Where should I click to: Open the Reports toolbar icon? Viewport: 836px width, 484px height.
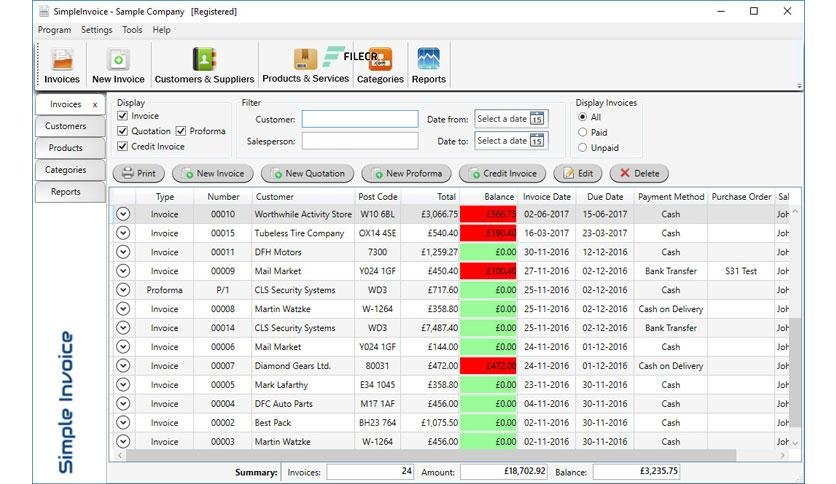tap(429, 66)
